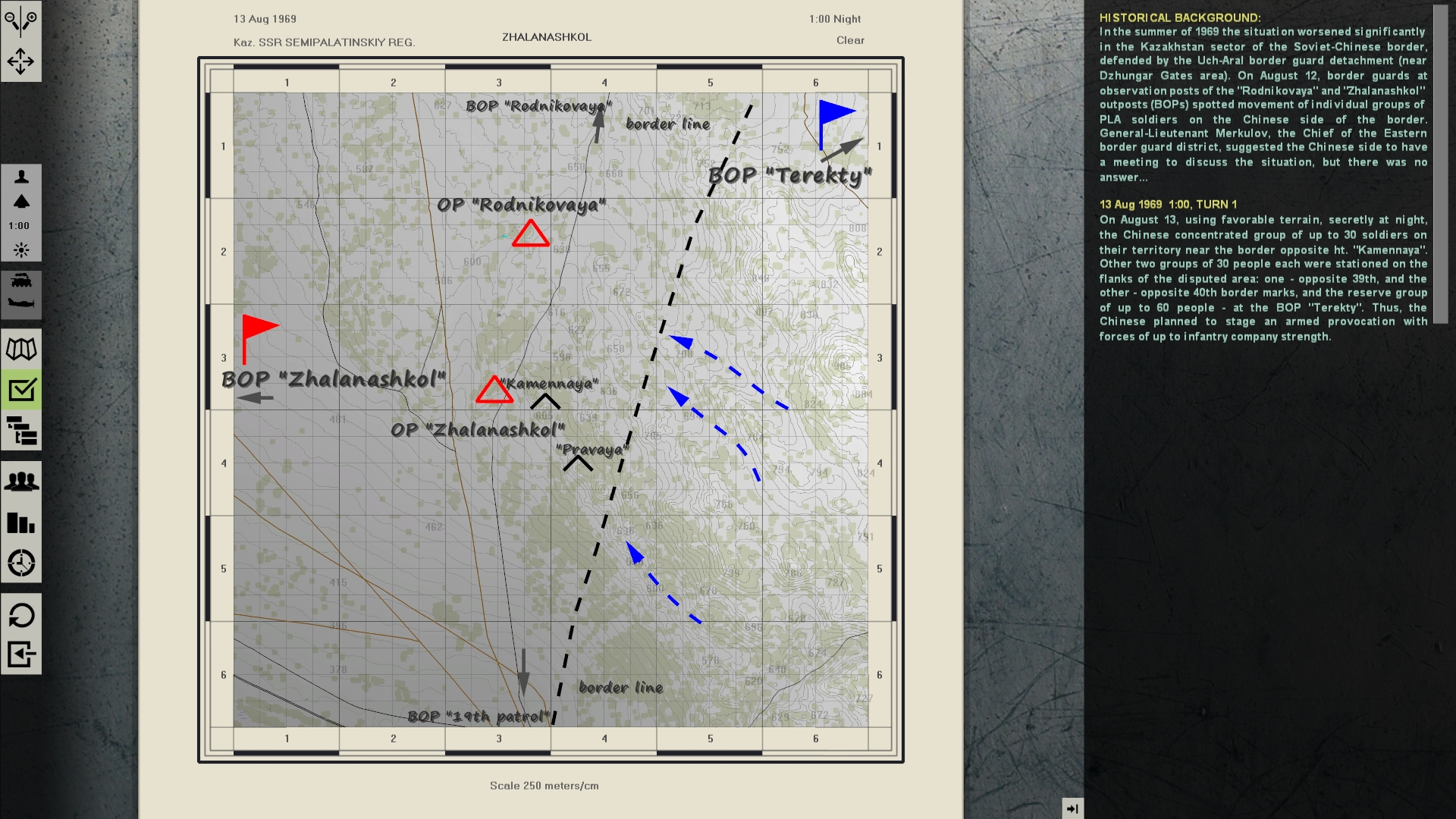Image resolution: width=1456 pixels, height=819 pixels.
Task: Open the unit hierarchy panel
Action: [x=20, y=431]
